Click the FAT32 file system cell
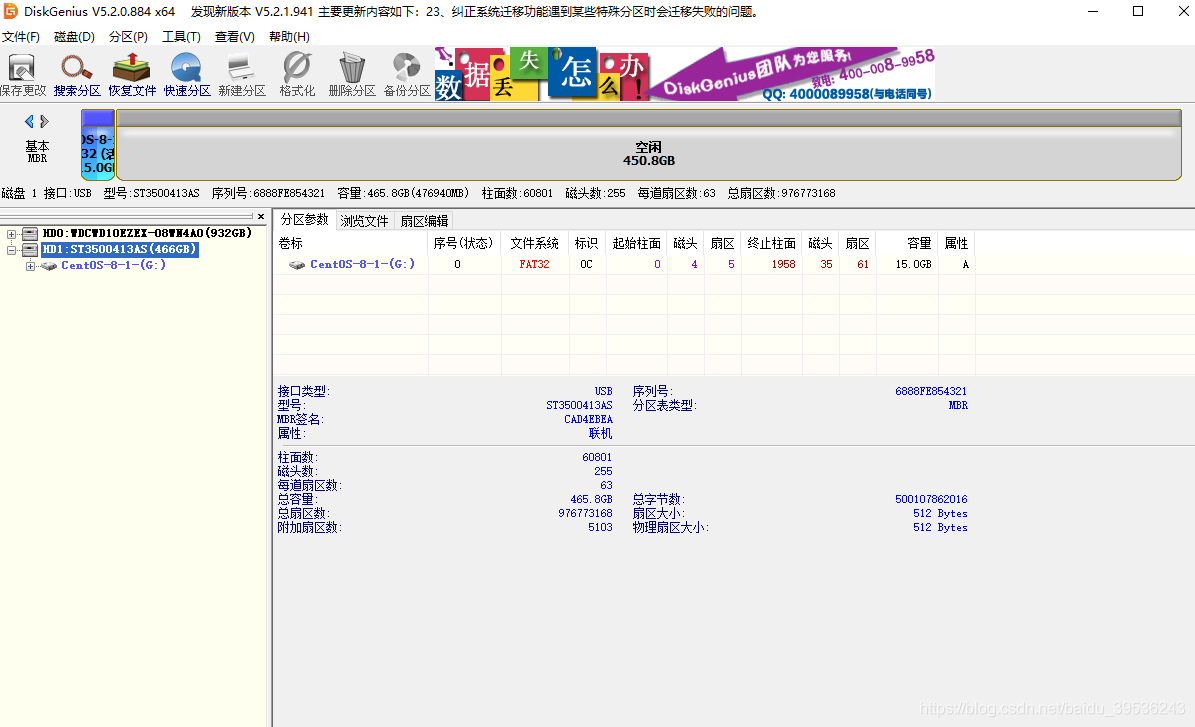 [534, 264]
